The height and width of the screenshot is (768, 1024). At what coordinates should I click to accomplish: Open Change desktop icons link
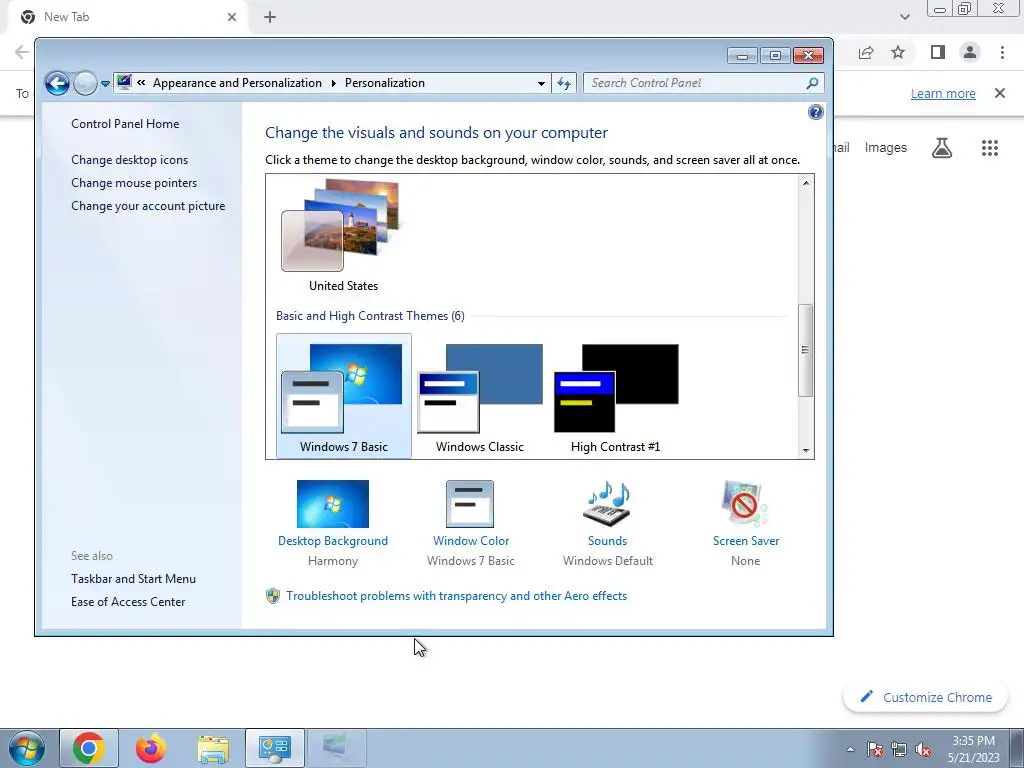coord(129,160)
